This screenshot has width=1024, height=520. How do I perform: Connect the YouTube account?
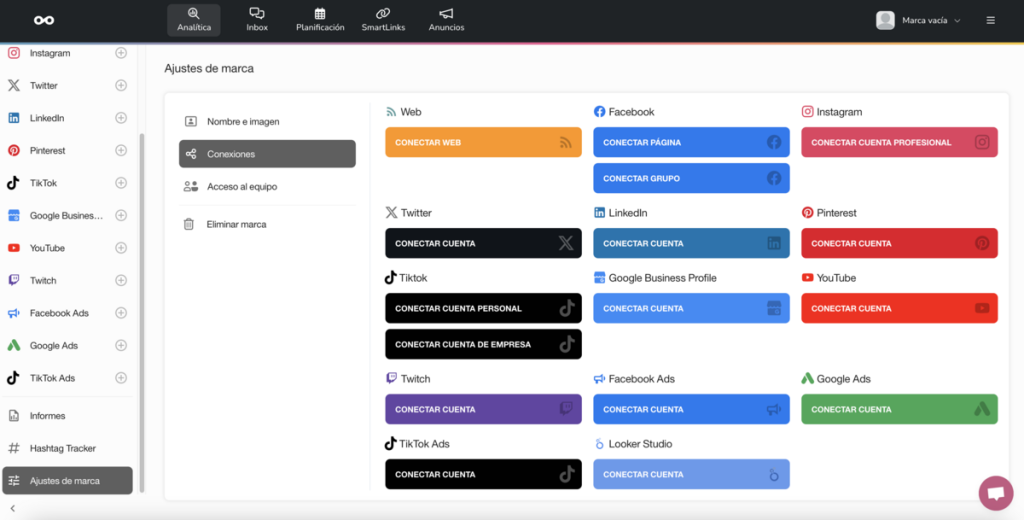899,308
